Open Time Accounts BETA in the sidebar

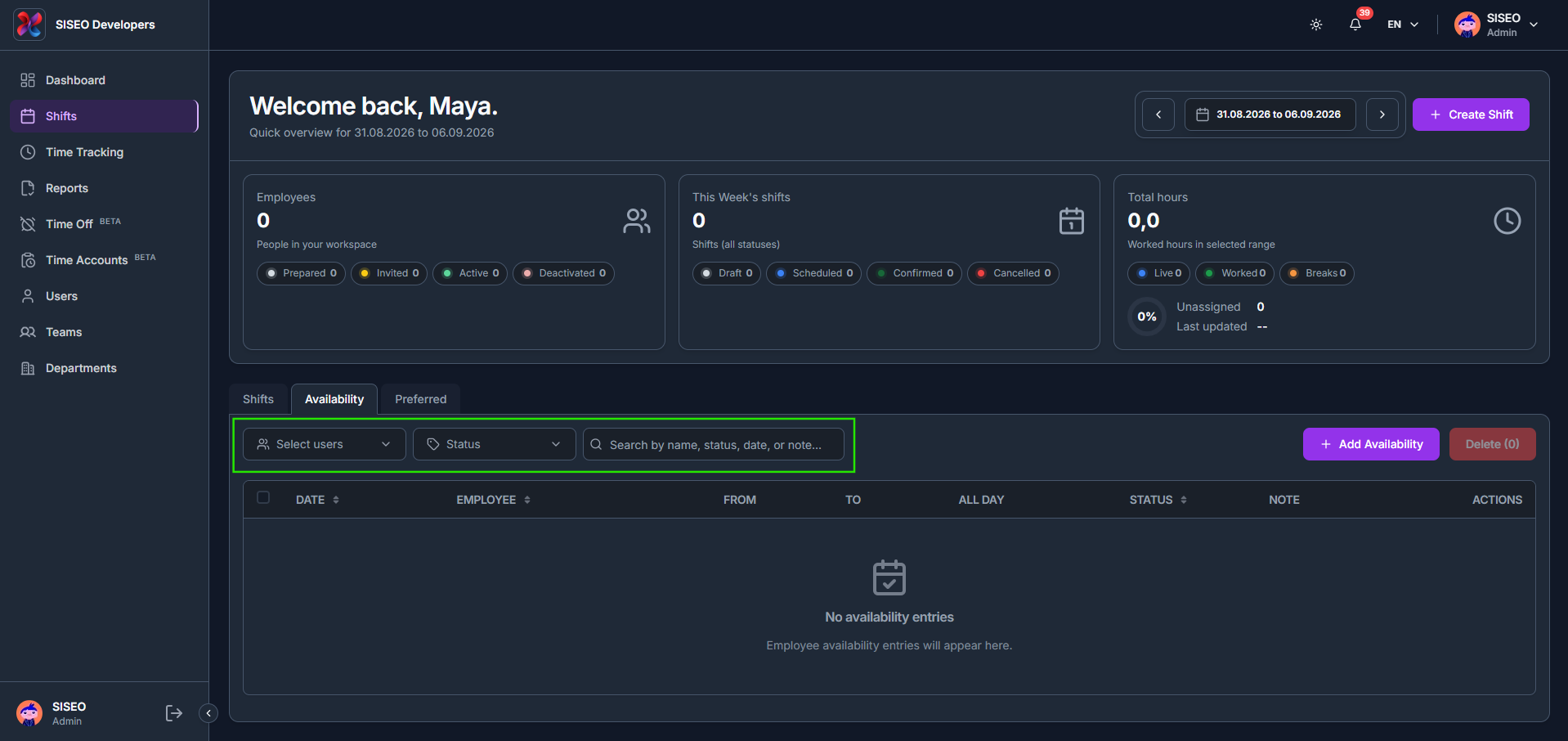[105, 260]
